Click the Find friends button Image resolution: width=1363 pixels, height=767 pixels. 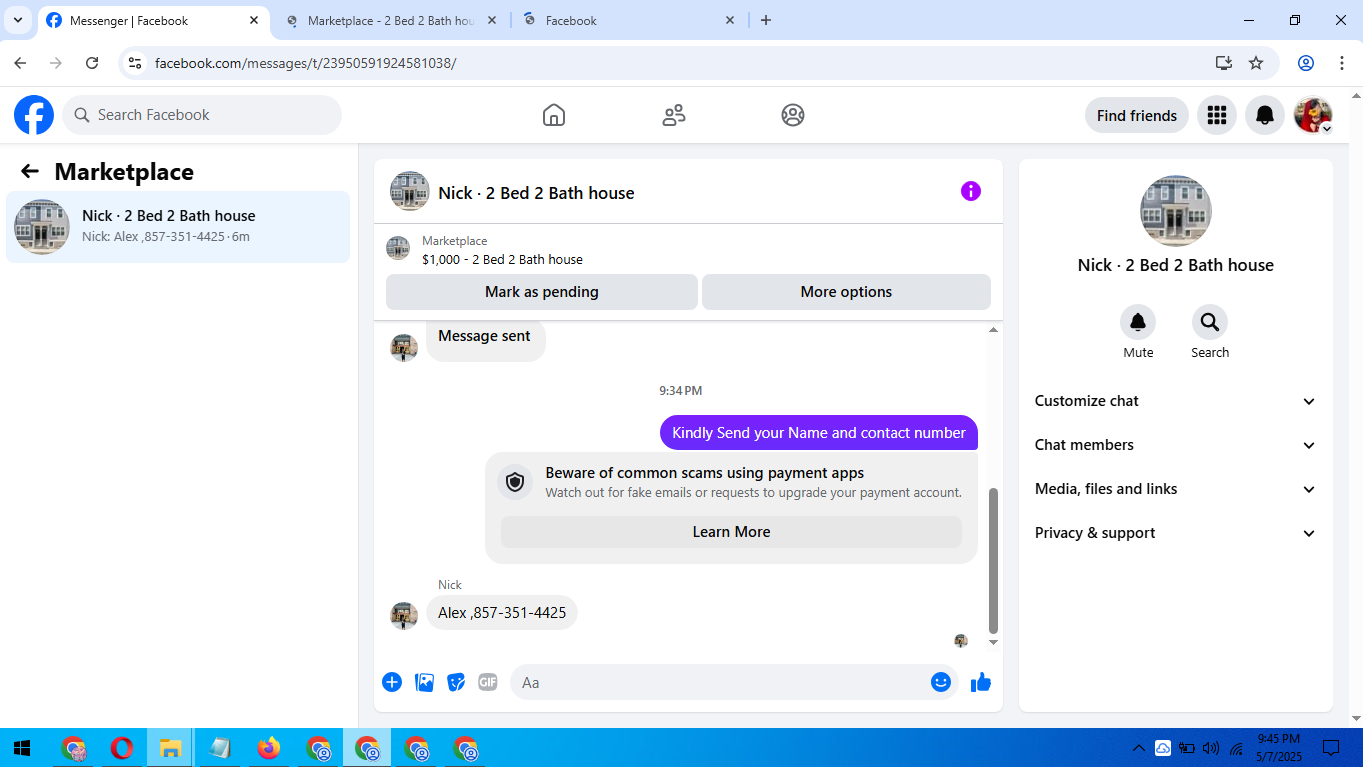coord(1137,115)
